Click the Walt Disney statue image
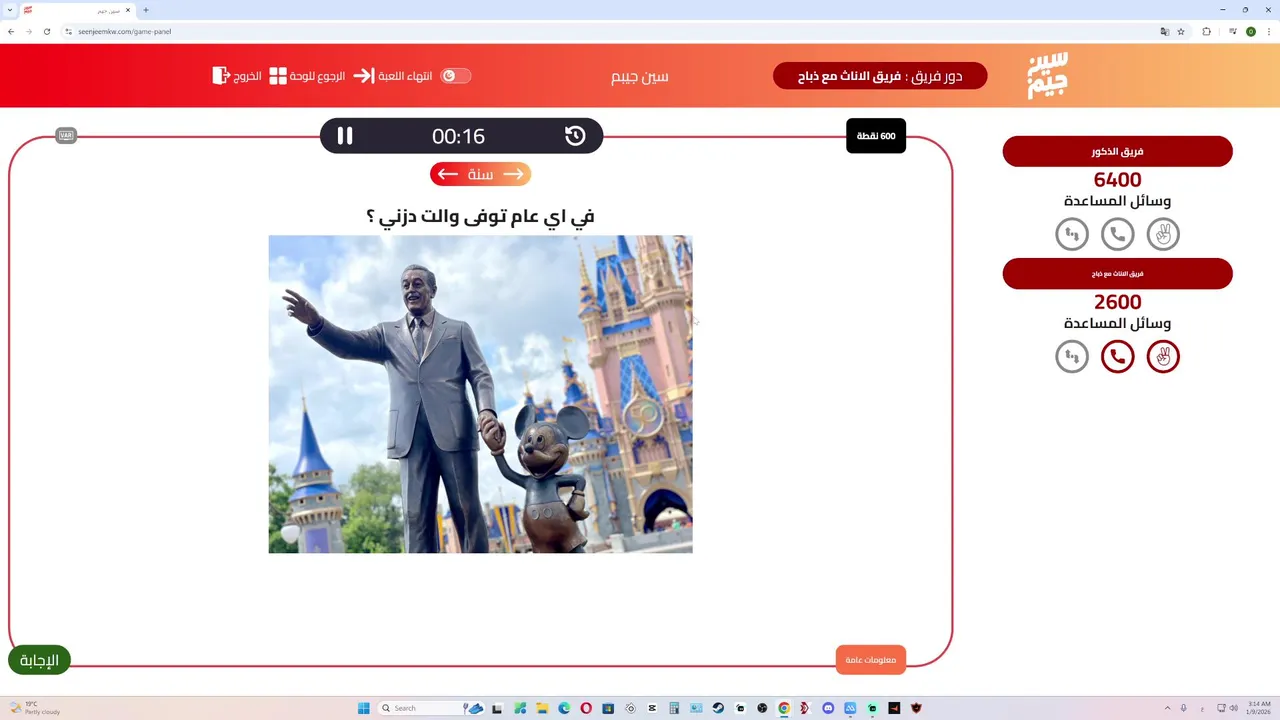This screenshot has width=1280, height=720. tap(480, 394)
